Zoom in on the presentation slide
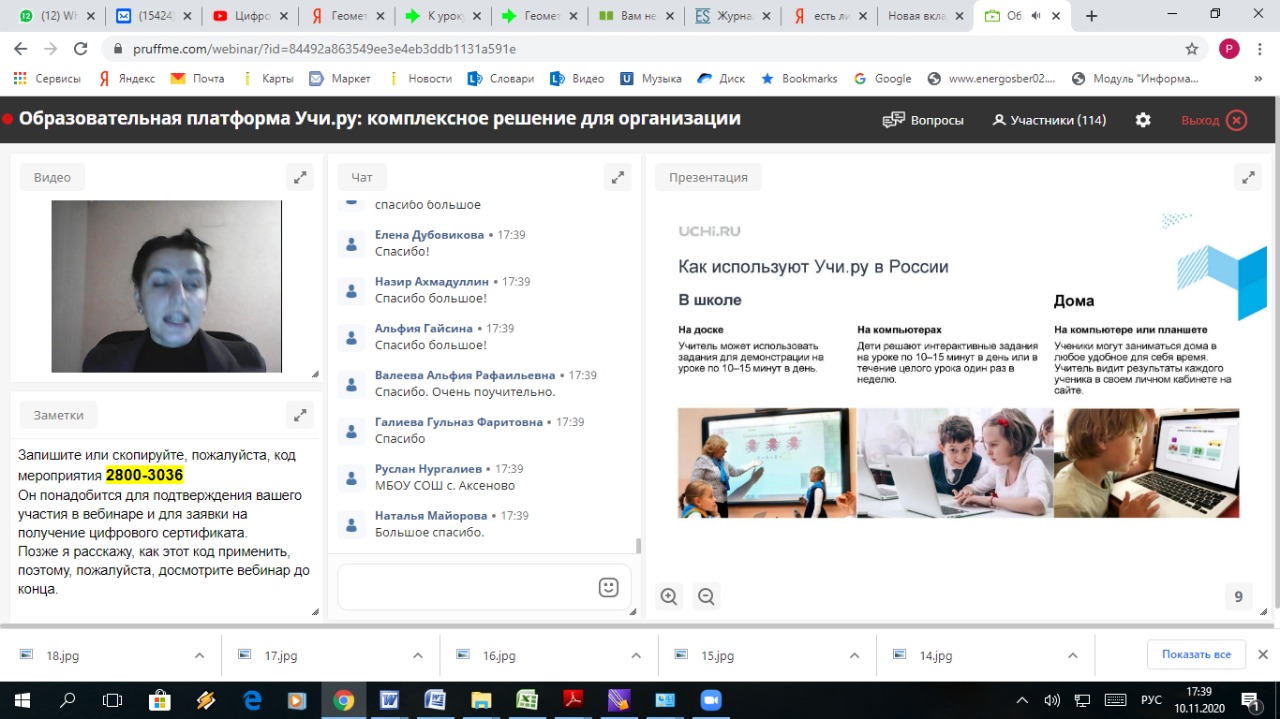1280x719 pixels. [x=669, y=597]
